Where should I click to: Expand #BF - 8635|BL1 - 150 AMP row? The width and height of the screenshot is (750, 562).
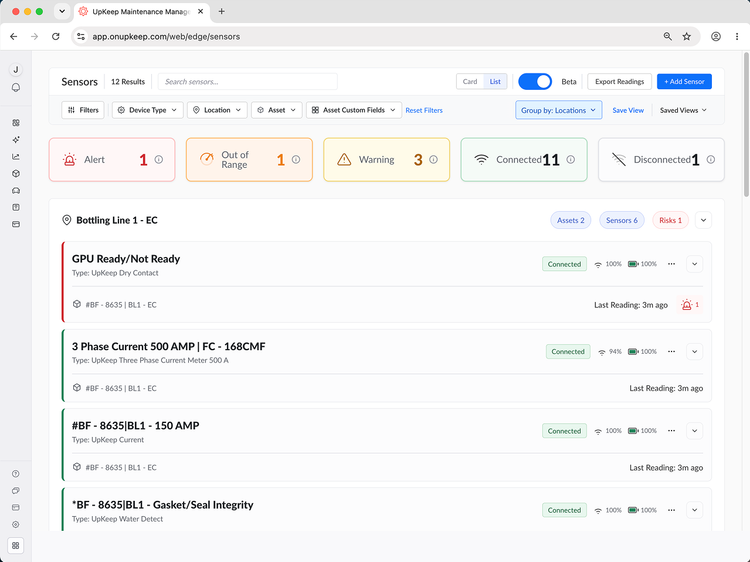point(695,431)
